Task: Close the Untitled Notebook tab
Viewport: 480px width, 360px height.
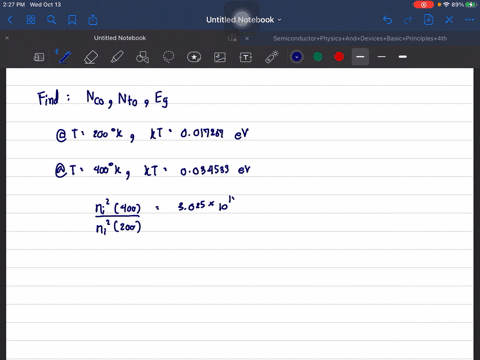Action: [x=7, y=38]
